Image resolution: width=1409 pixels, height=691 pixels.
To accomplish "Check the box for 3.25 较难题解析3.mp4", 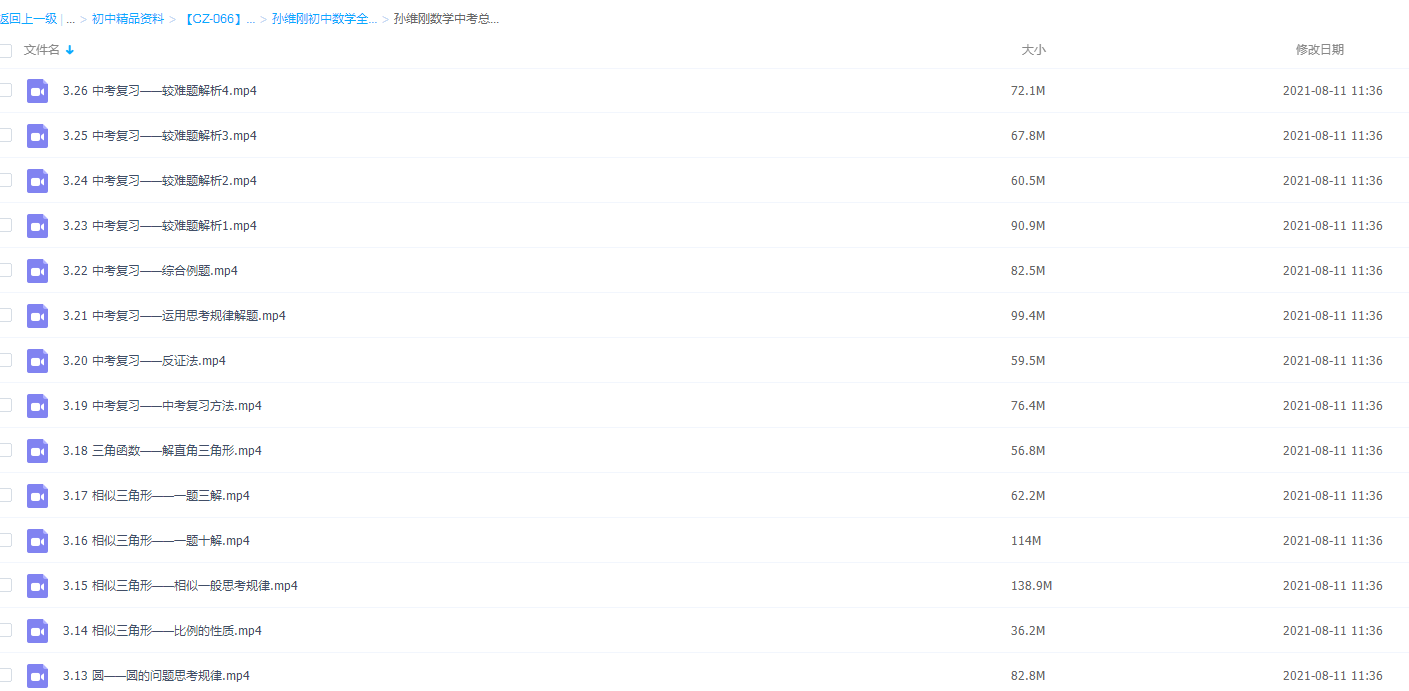I will click(5, 135).
